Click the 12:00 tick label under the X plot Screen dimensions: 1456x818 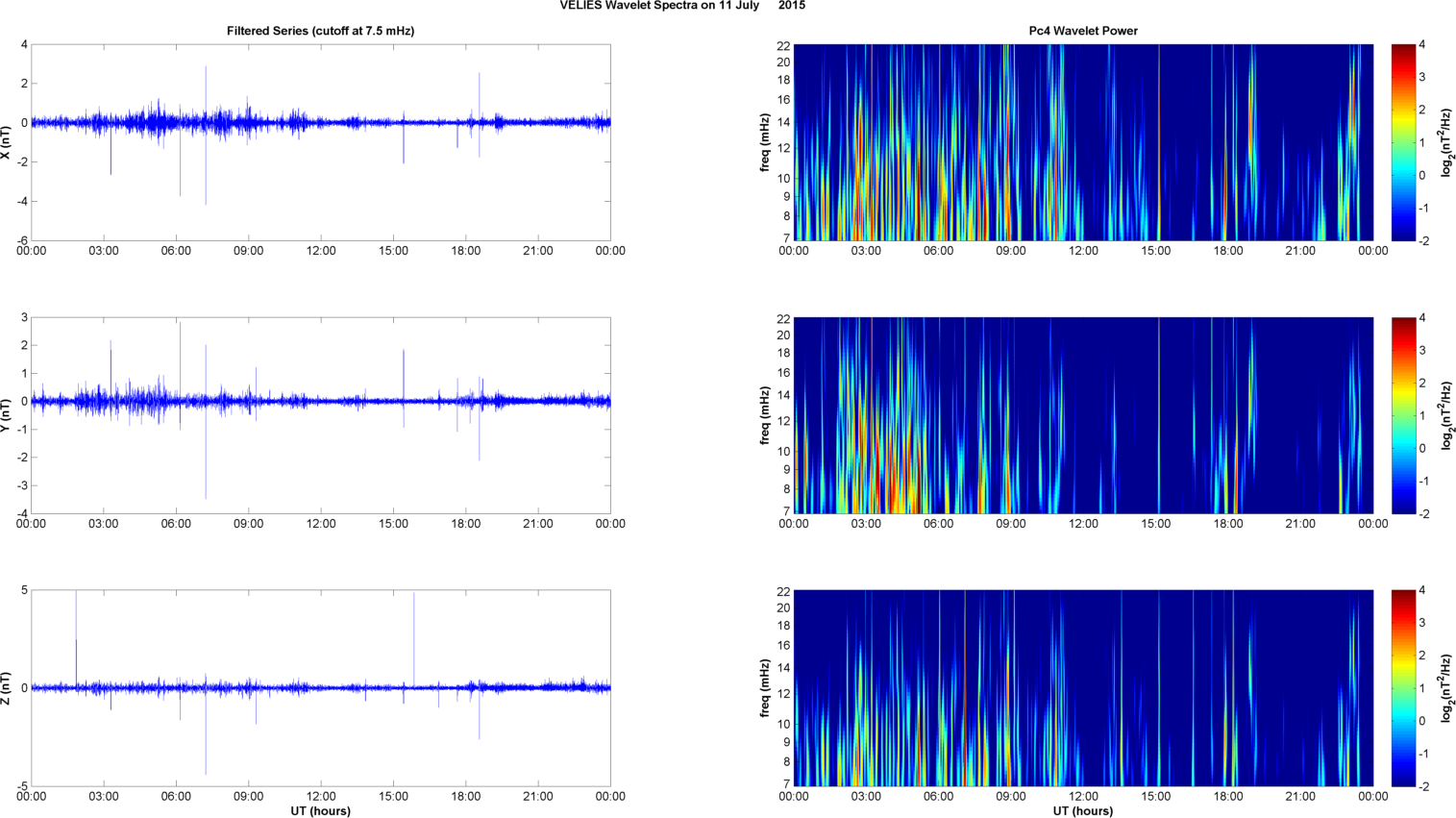[x=321, y=251]
